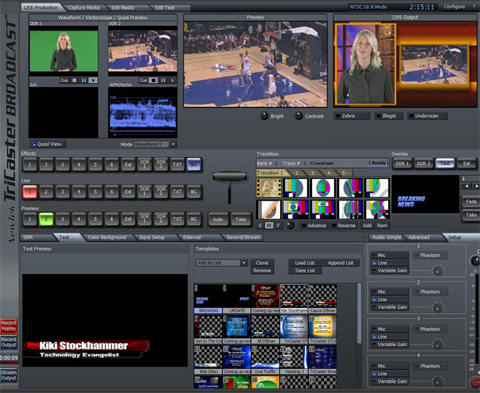Play the DDR 1 clip

click(x=93, y=80)
